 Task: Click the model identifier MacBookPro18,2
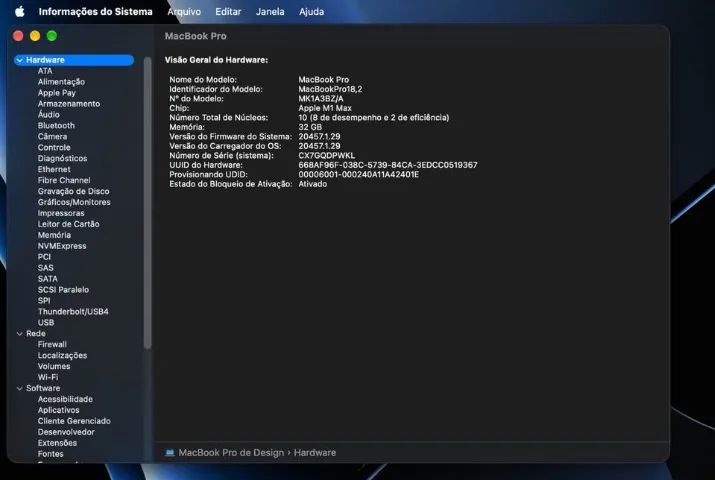pyautogui.click(x=330, y=89)
